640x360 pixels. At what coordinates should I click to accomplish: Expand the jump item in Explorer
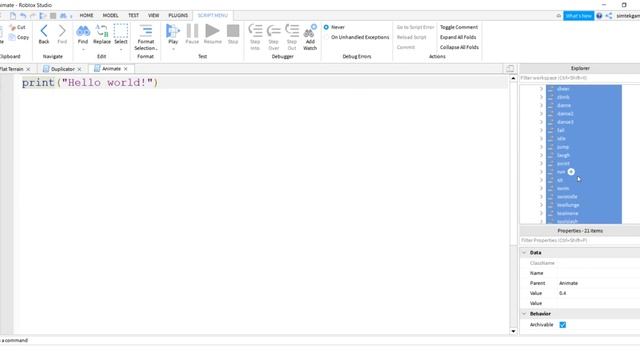tap(541, 147)
